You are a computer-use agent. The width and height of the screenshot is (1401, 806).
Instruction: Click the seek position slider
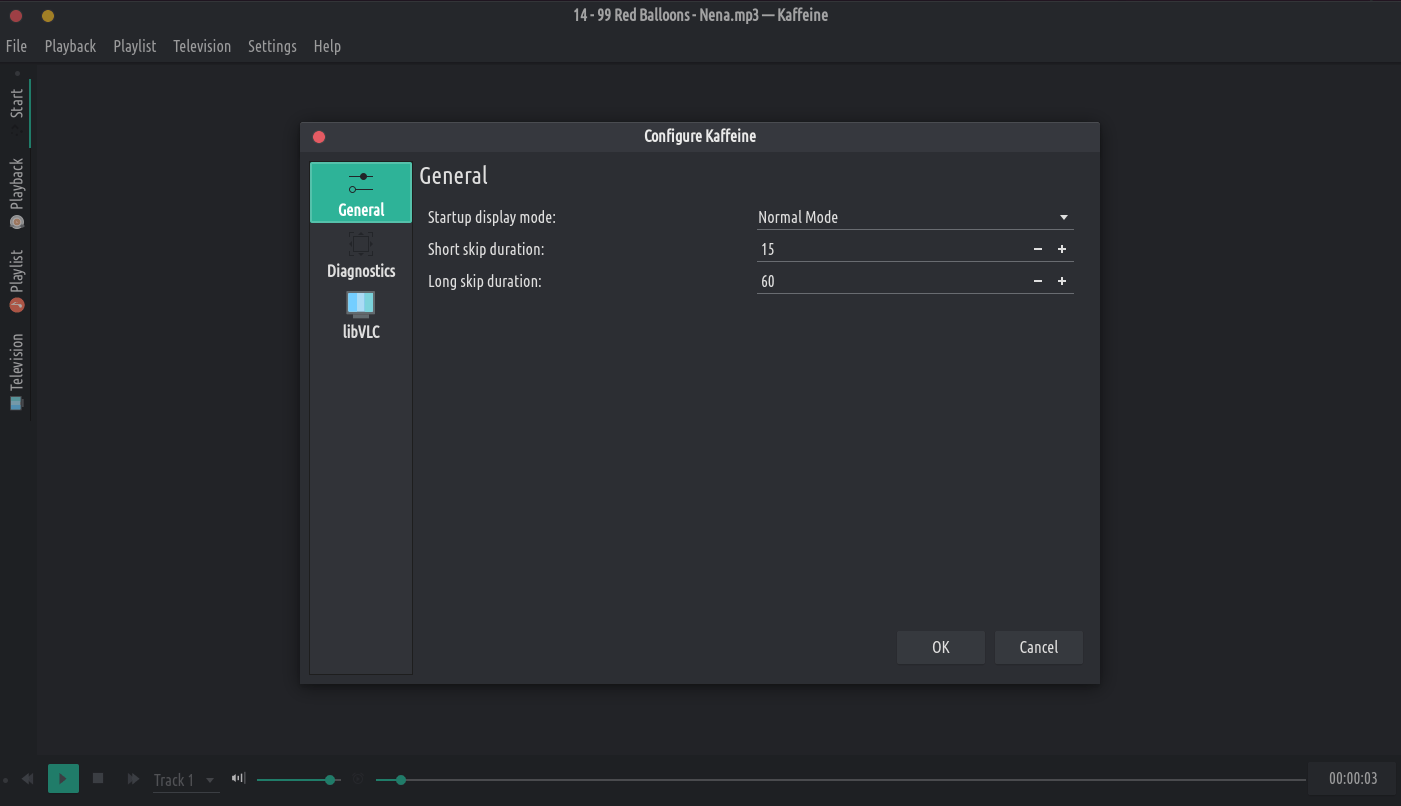coord(841,780)
